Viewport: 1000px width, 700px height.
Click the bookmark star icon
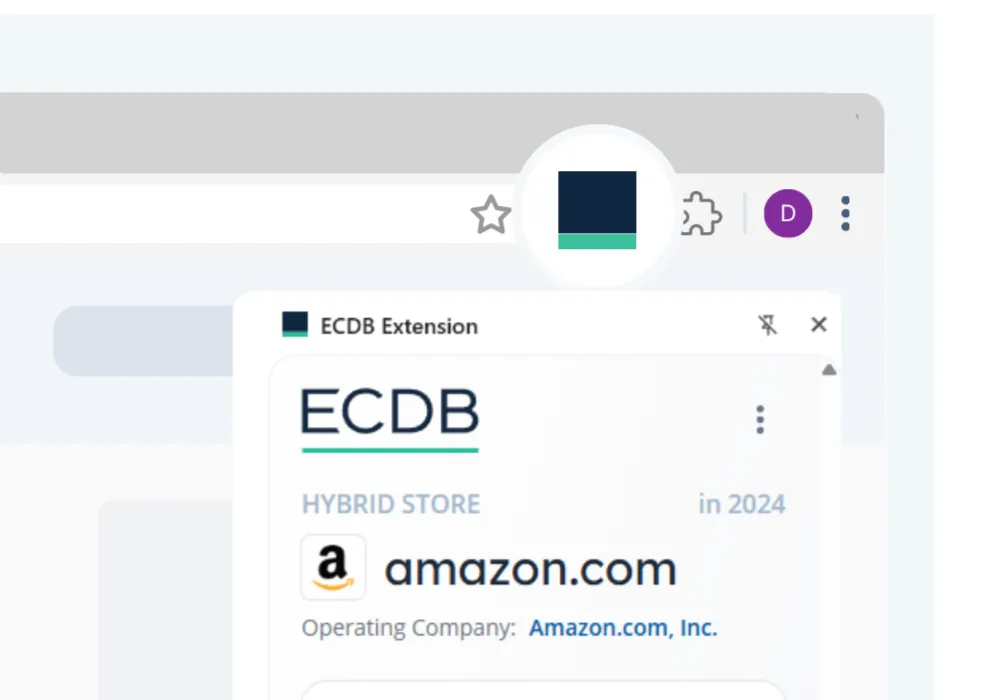point(491,215)
